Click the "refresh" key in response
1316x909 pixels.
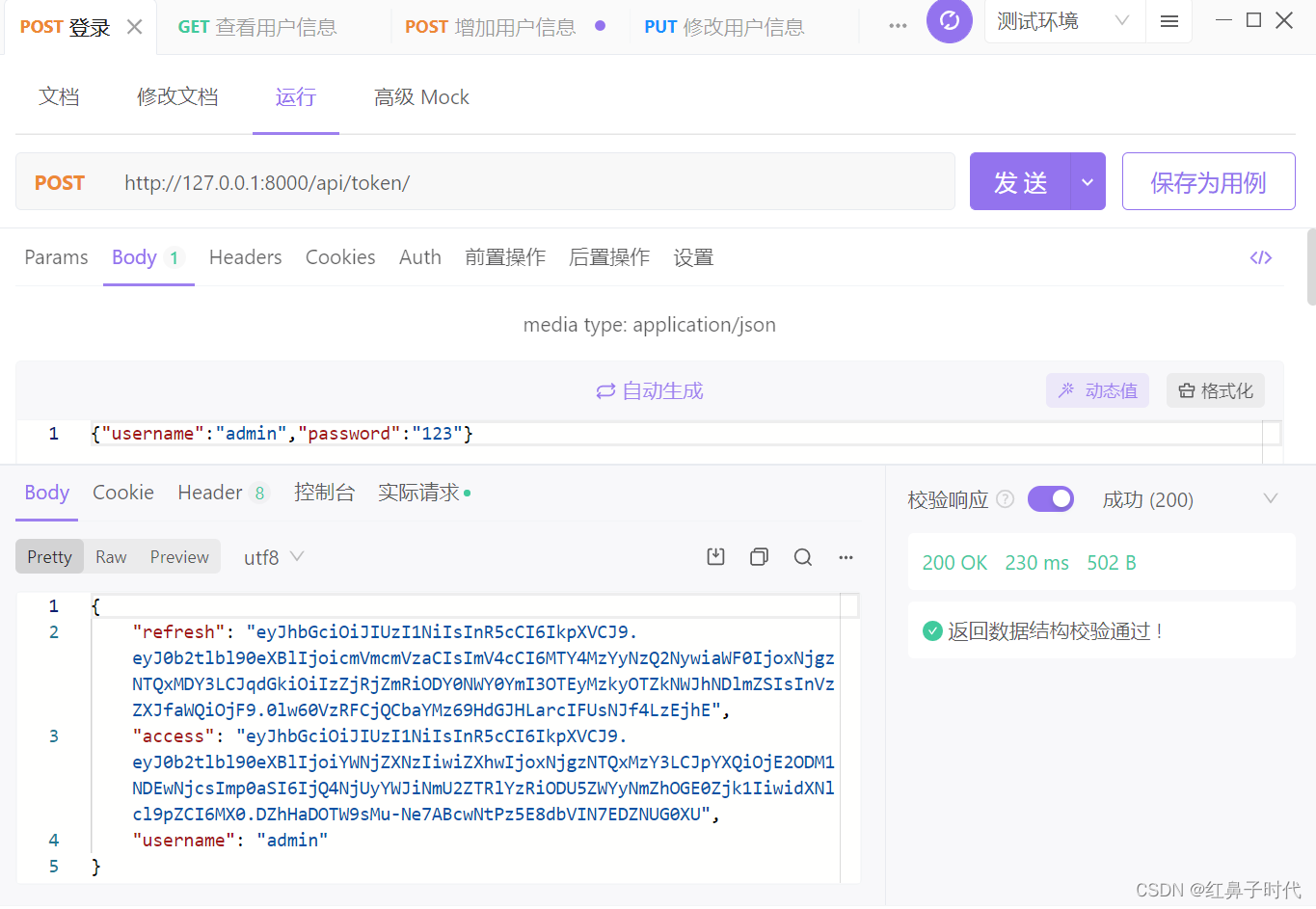(178, 632)
